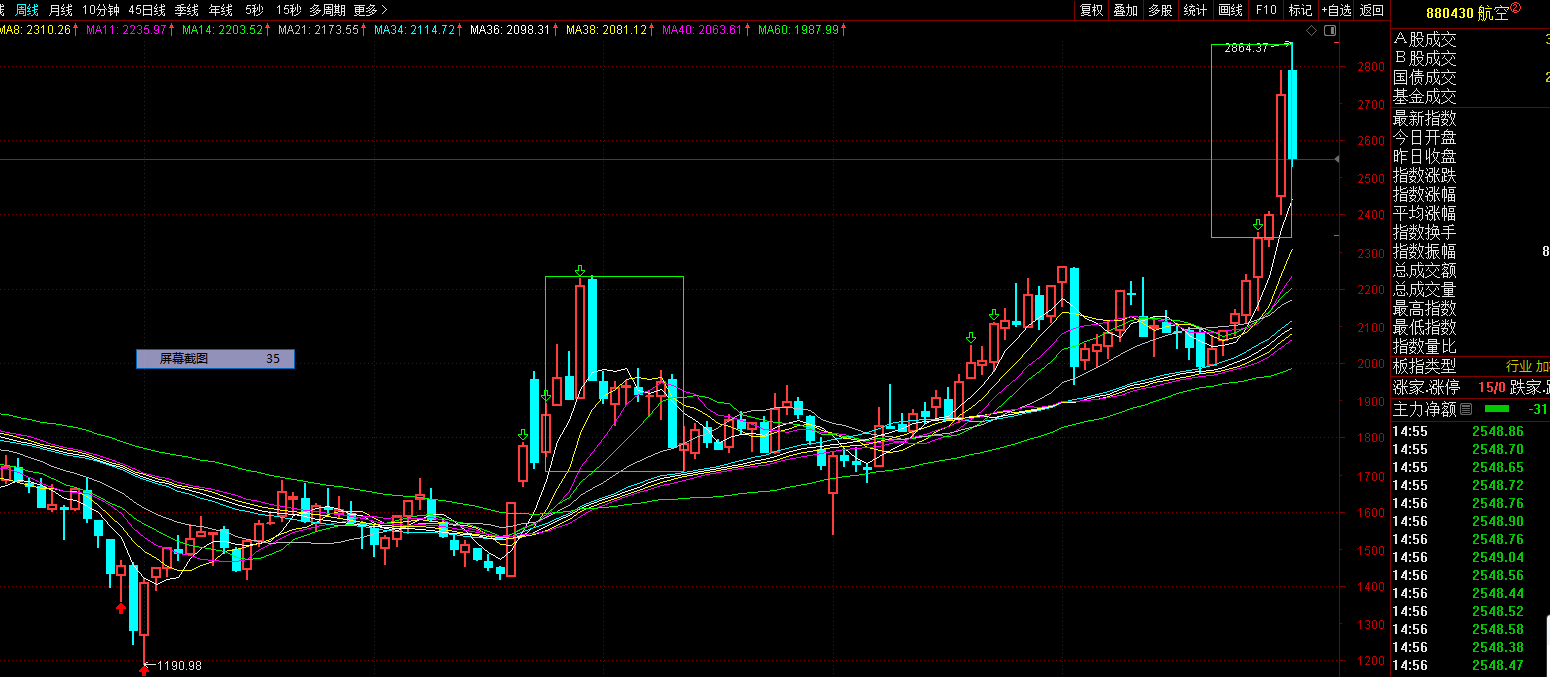Click the 昨日收盘 row
Image resolution: width=1550 pixels, height=677 pixels.
coord(1470,157)
